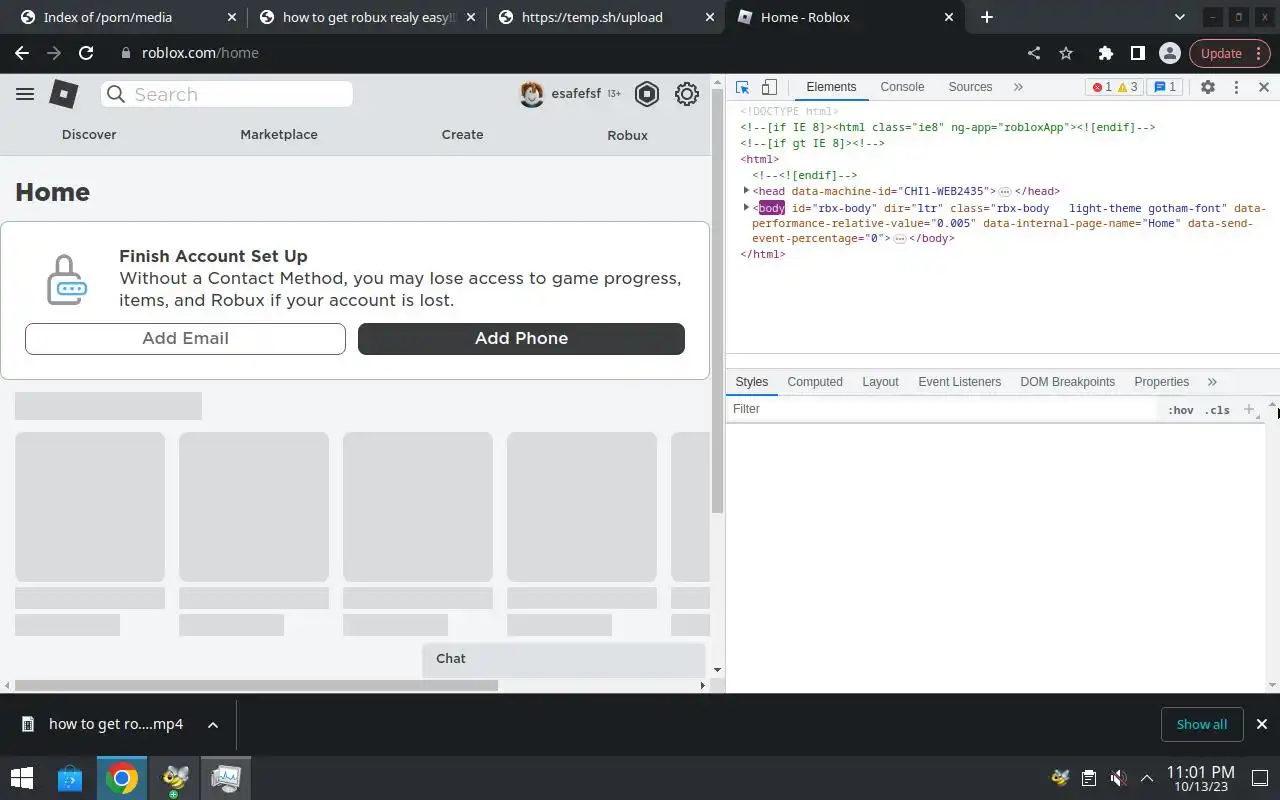
Task: Open the Styles pane tab
Action: 751,382
